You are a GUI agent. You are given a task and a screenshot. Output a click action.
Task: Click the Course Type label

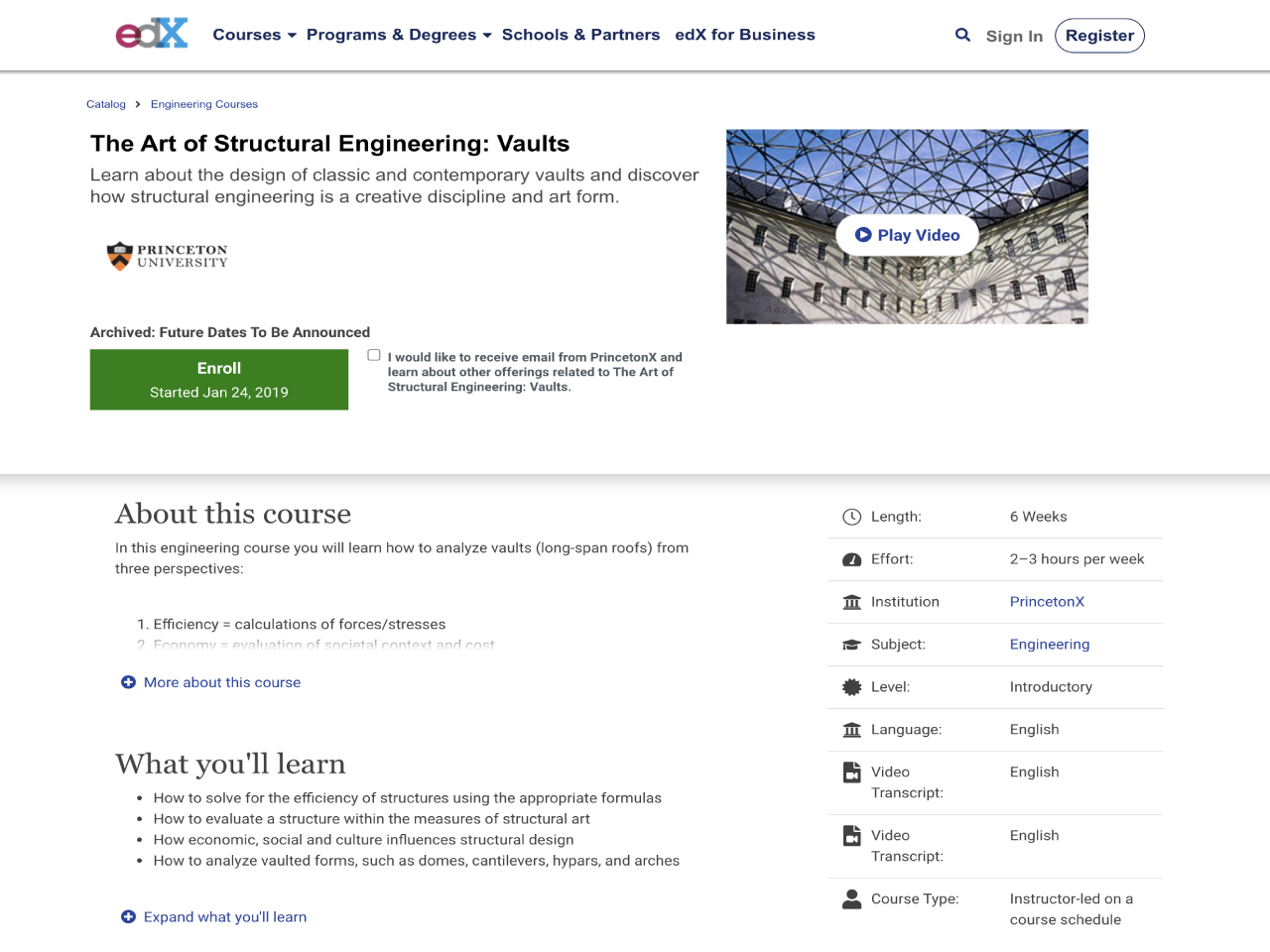915,899
